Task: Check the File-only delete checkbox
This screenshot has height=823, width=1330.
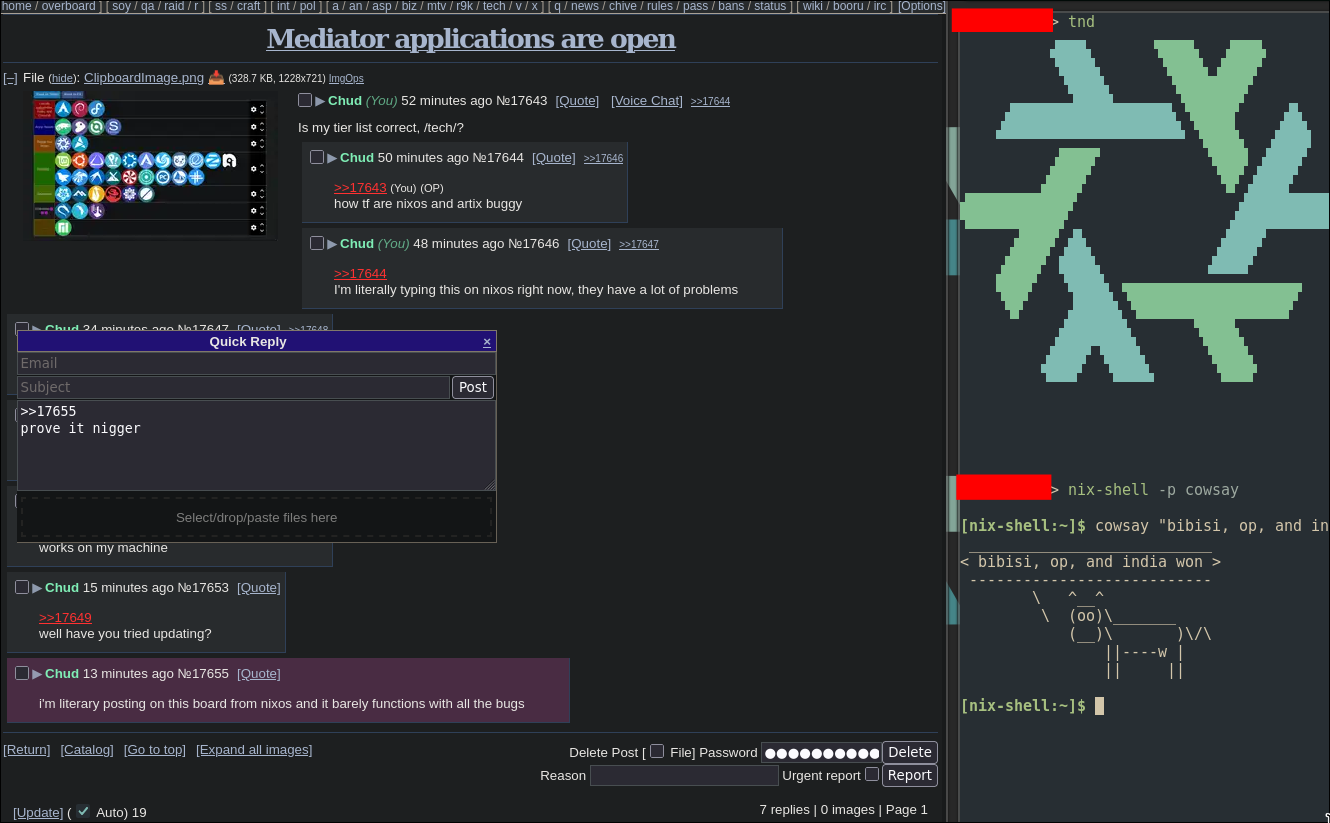Action: (x=657, y=751)
